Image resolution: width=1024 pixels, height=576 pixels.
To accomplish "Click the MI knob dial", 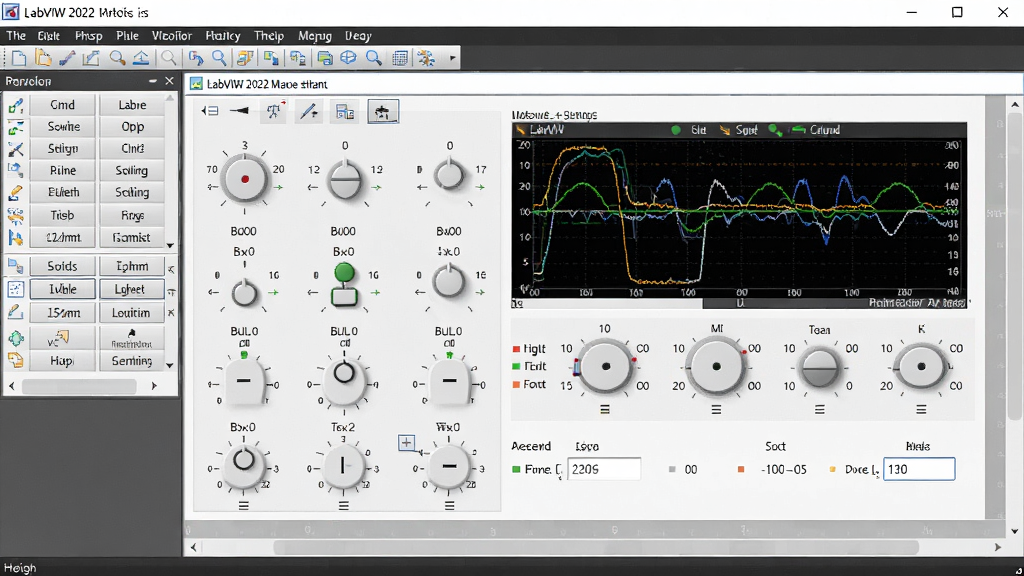I will [x=716, y=366].
